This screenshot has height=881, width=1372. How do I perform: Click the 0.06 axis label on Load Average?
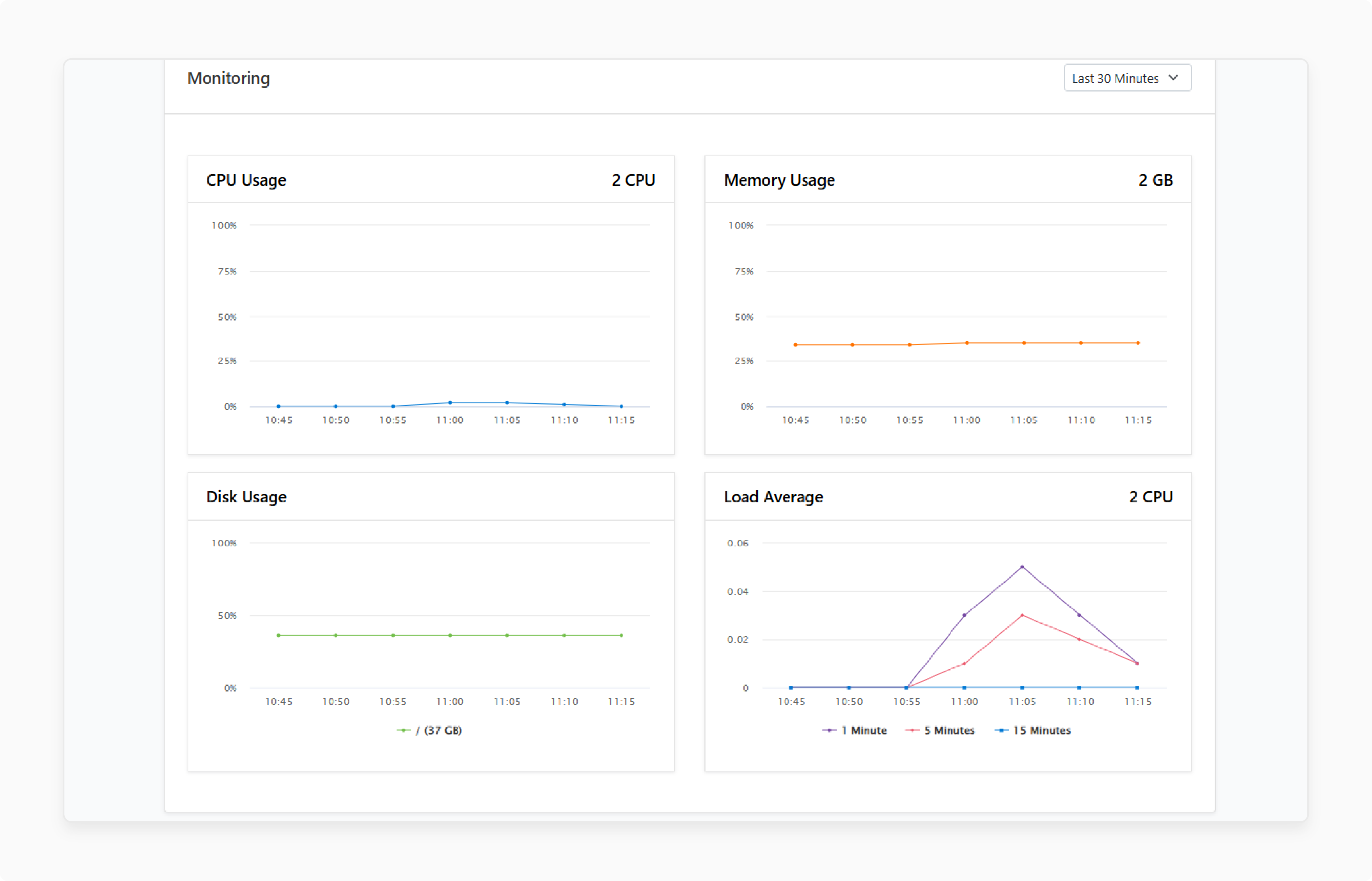pyautogui.click(x=738, y=543)
